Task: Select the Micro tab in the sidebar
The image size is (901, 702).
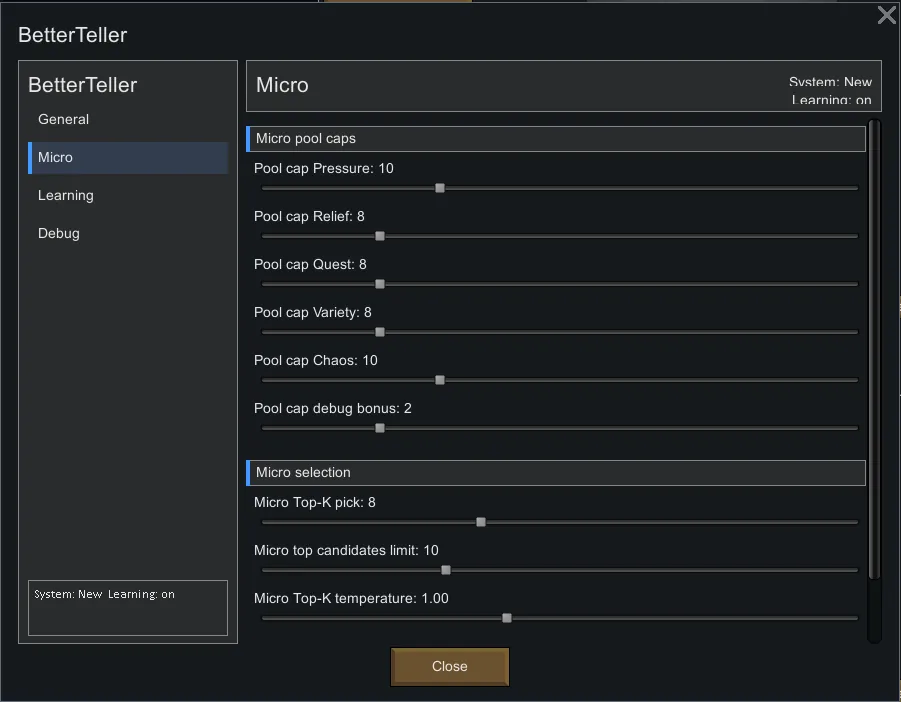Action: pyautogui.click(x=56, y=158)
